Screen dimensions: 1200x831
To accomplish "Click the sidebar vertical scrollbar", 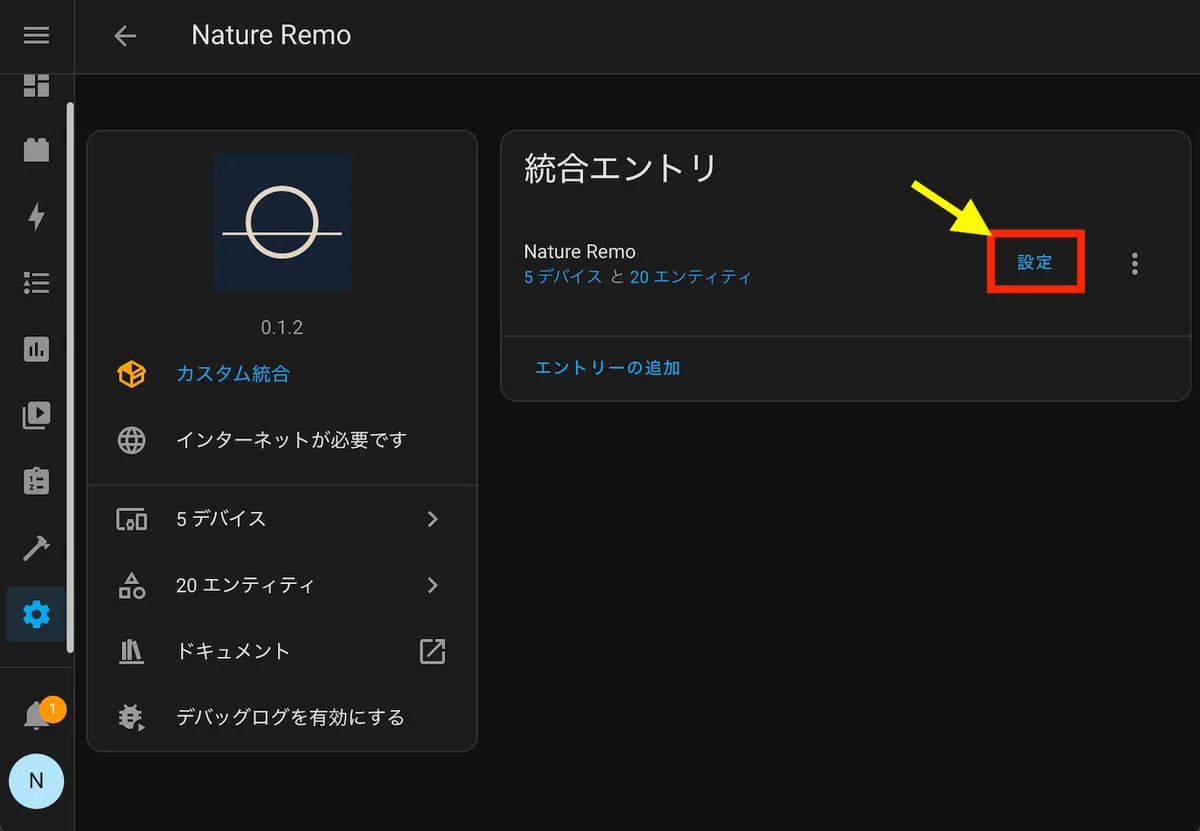I will [x=70, y=376].
